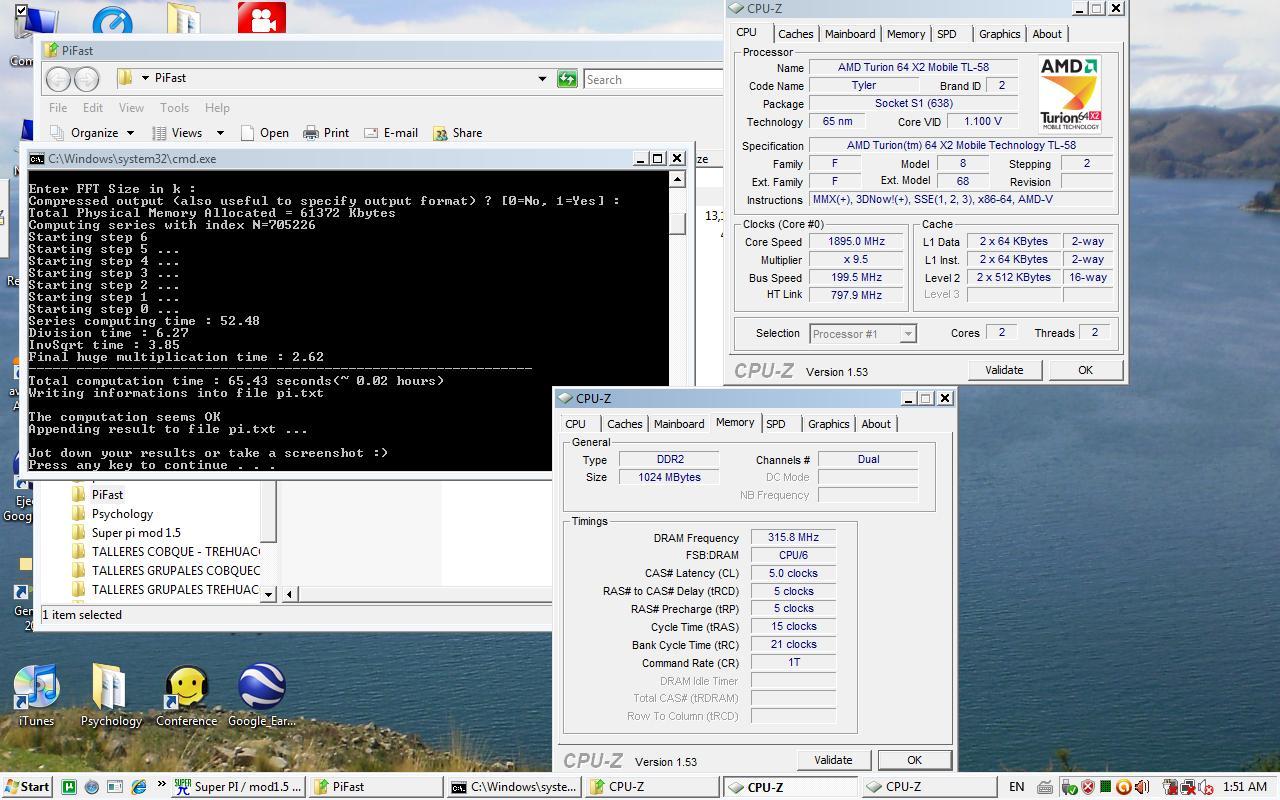Click the Print icon in Explorer toolbar
The image size is (1280, 800).
311,132
